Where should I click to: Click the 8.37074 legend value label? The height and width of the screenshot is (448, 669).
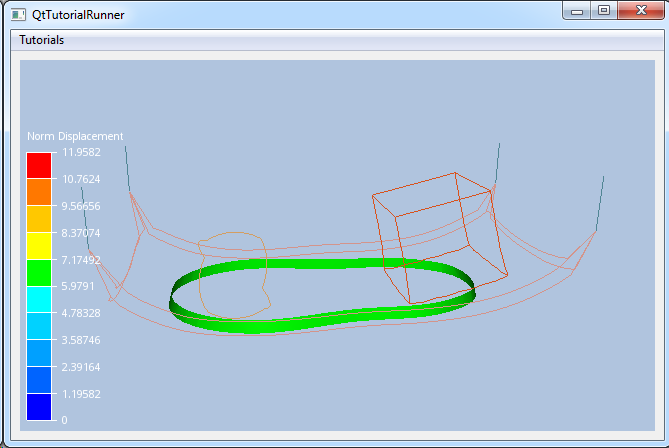point(82,232)
